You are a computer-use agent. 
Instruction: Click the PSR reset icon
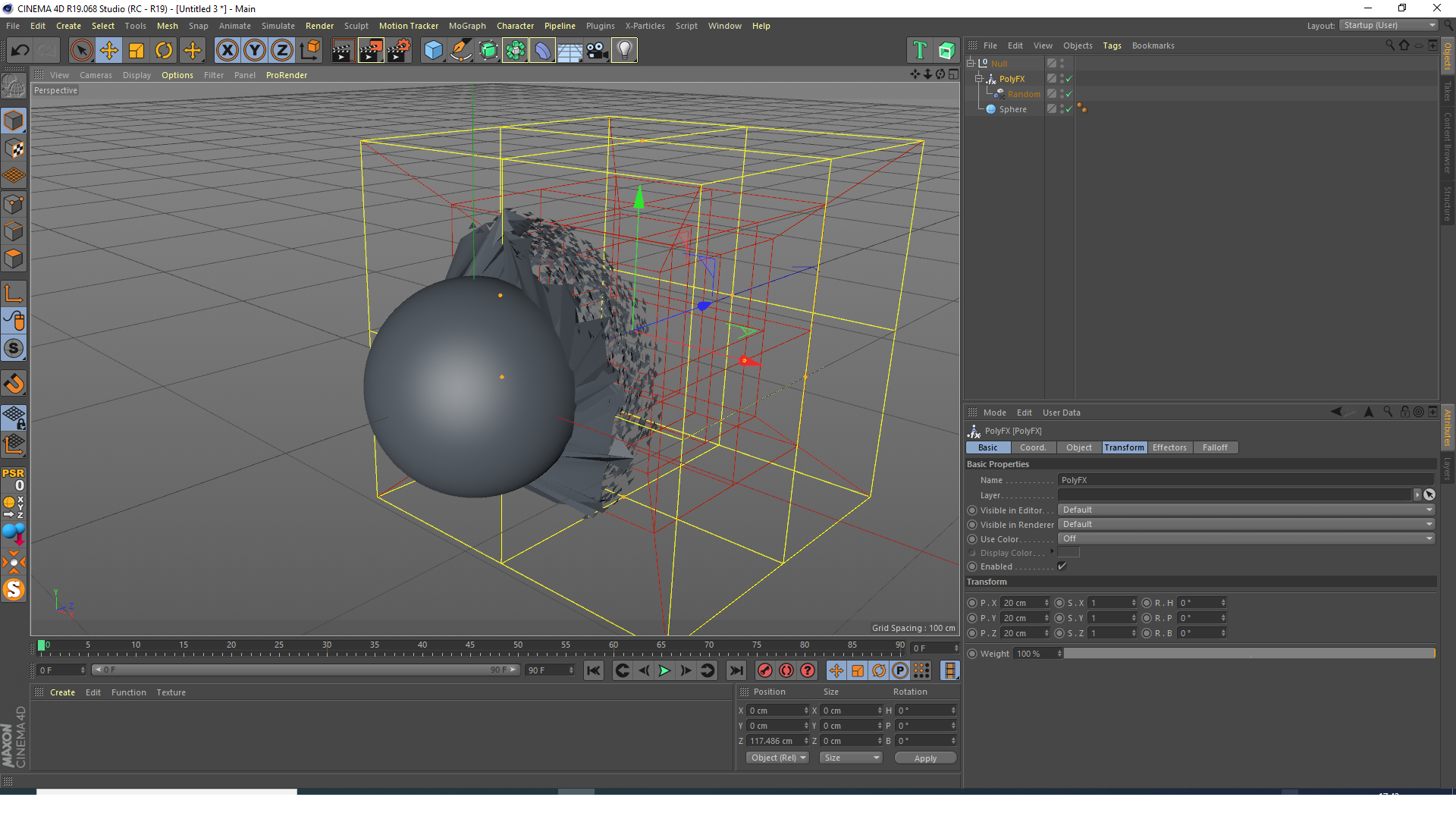(14, 479)
